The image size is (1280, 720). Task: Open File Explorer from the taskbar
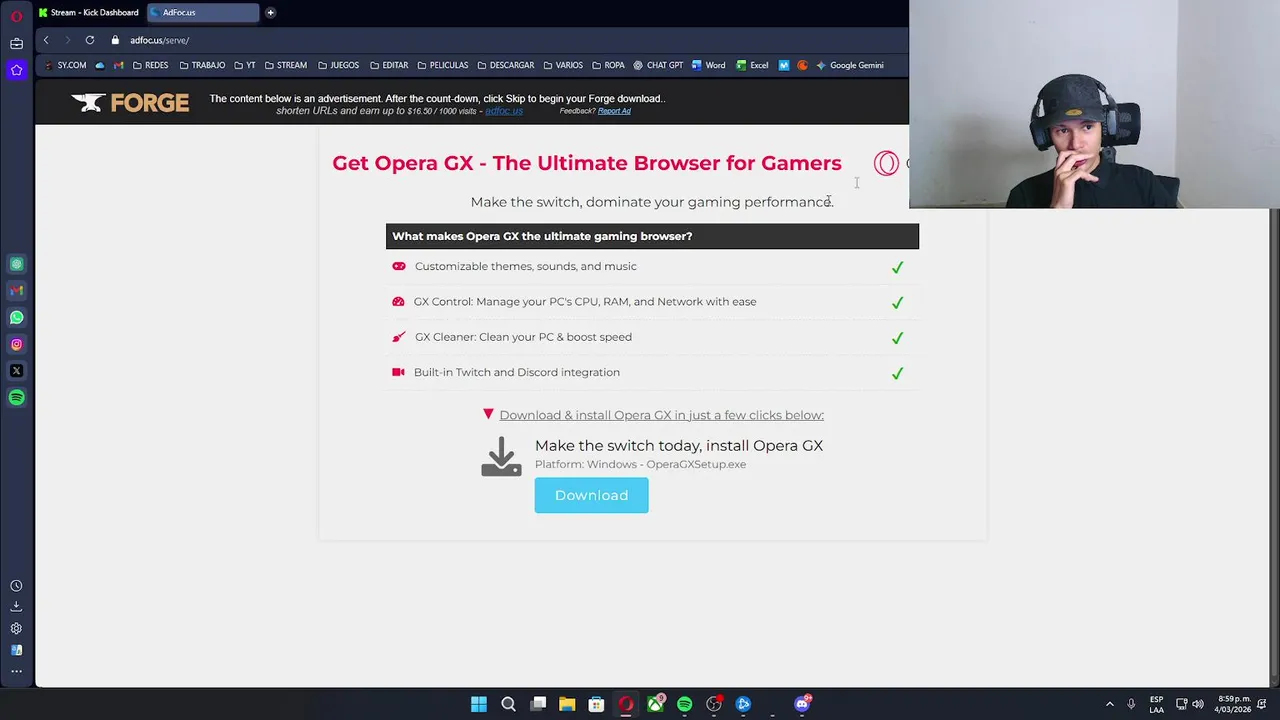(567, 704)
